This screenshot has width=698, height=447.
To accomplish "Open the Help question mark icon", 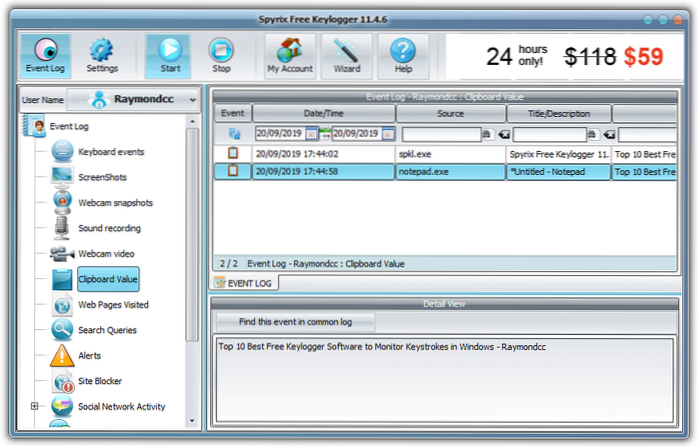I will pyautogui.click(x=402, y=55).
